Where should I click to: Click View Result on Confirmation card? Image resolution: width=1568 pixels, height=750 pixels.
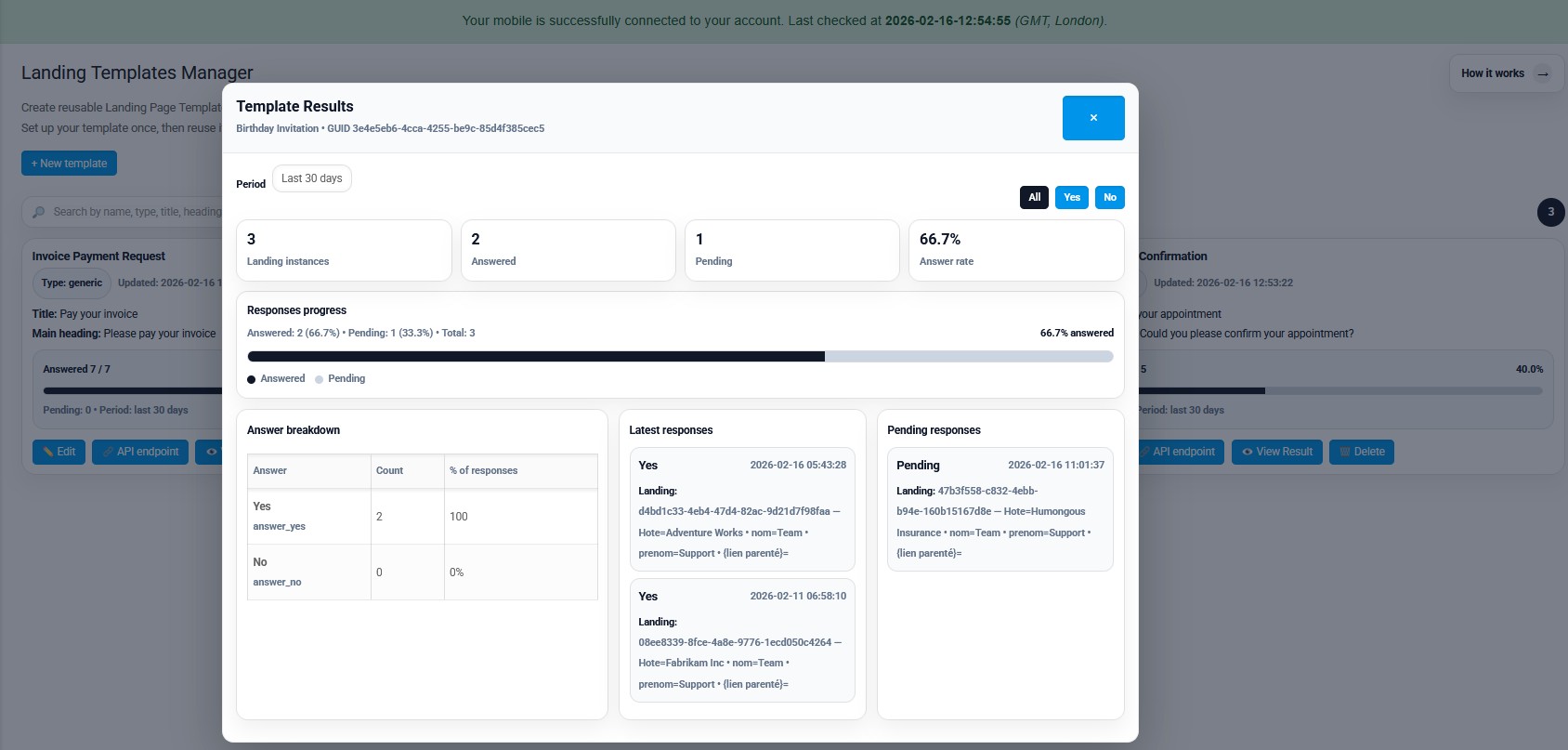[1277, 453]
